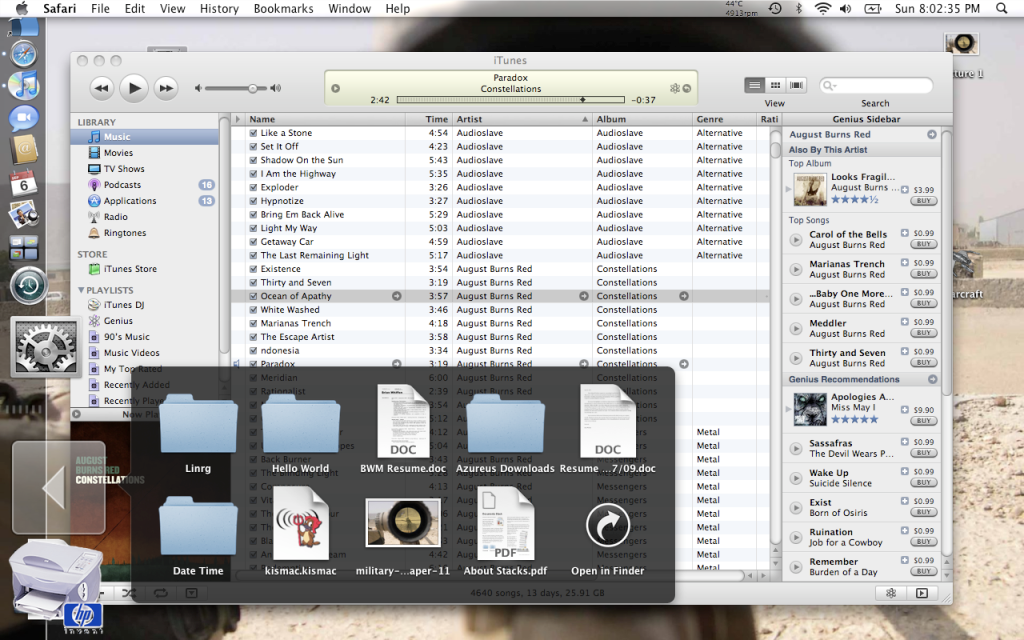1024x640 pixels.
Task: Open Applications in the library sidebar
Action: (x=130, y=200)
